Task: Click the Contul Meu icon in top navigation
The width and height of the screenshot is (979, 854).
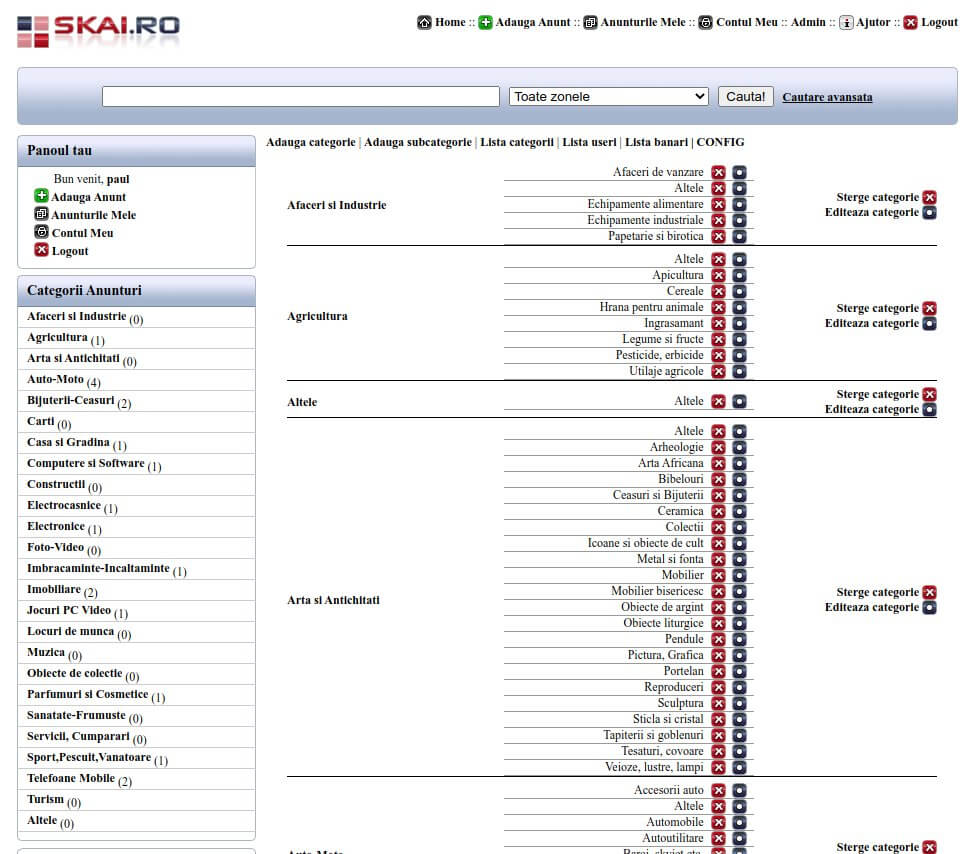Action: [x=706, y=22]
